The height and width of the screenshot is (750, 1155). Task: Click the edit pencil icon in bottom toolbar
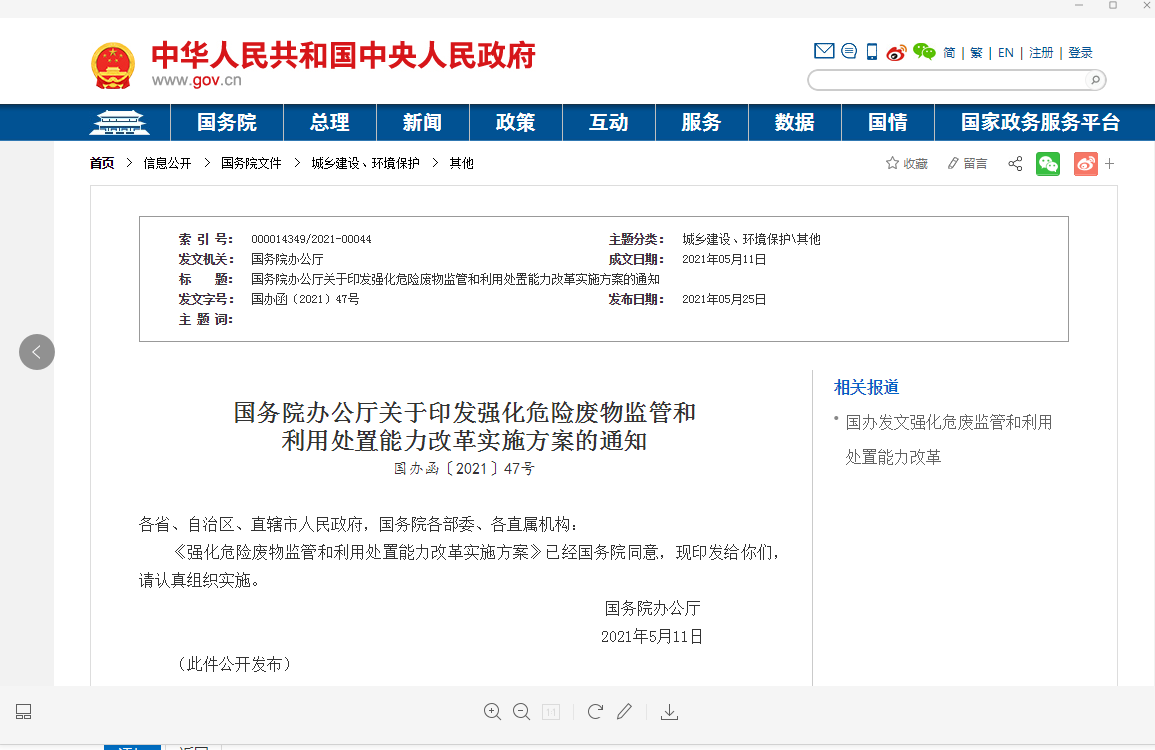click(x=624, y=712)
